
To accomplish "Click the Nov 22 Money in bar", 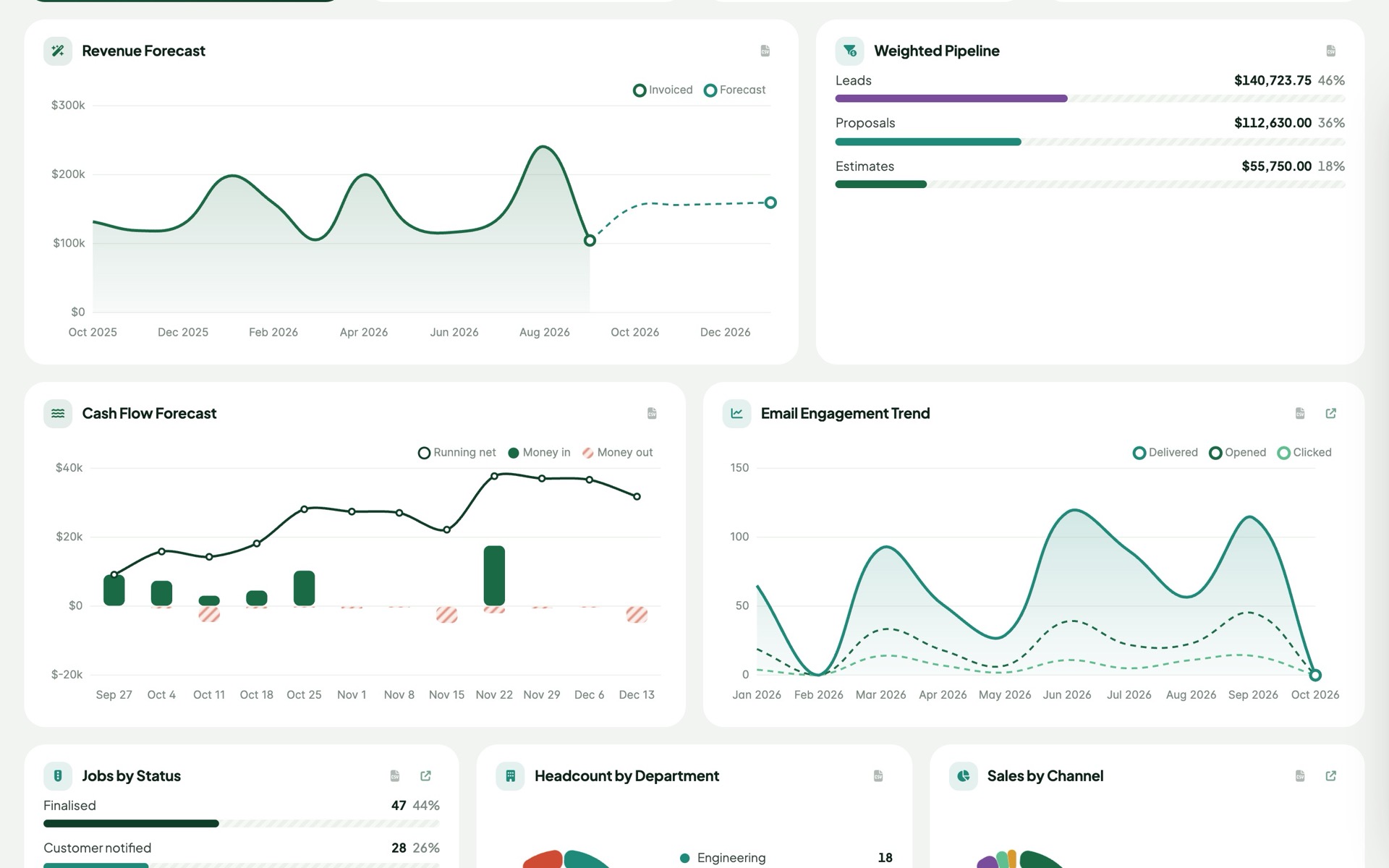I will click(494, 576).
